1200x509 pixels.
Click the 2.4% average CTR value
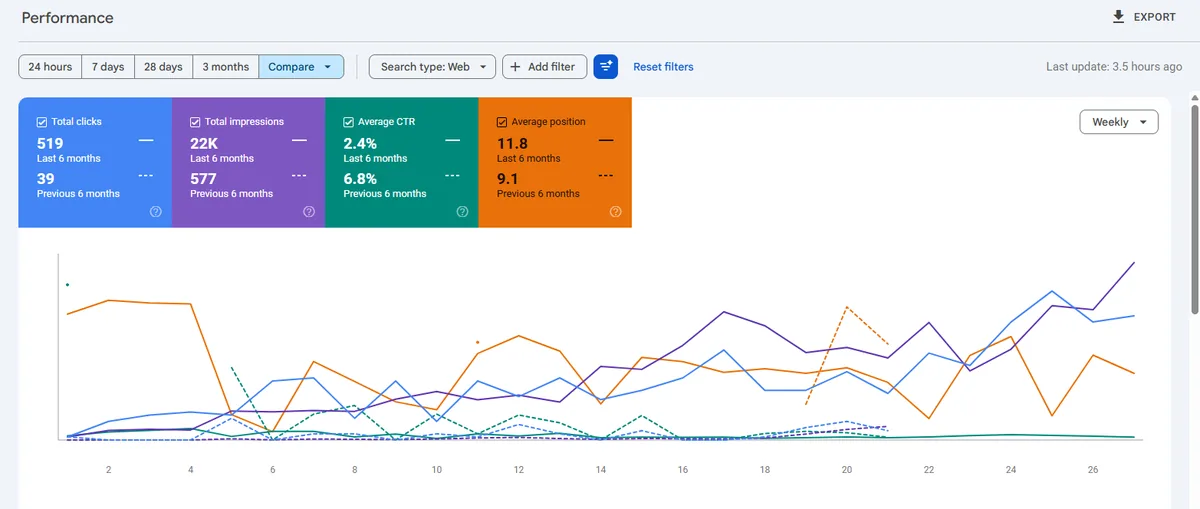pos(360,143)
